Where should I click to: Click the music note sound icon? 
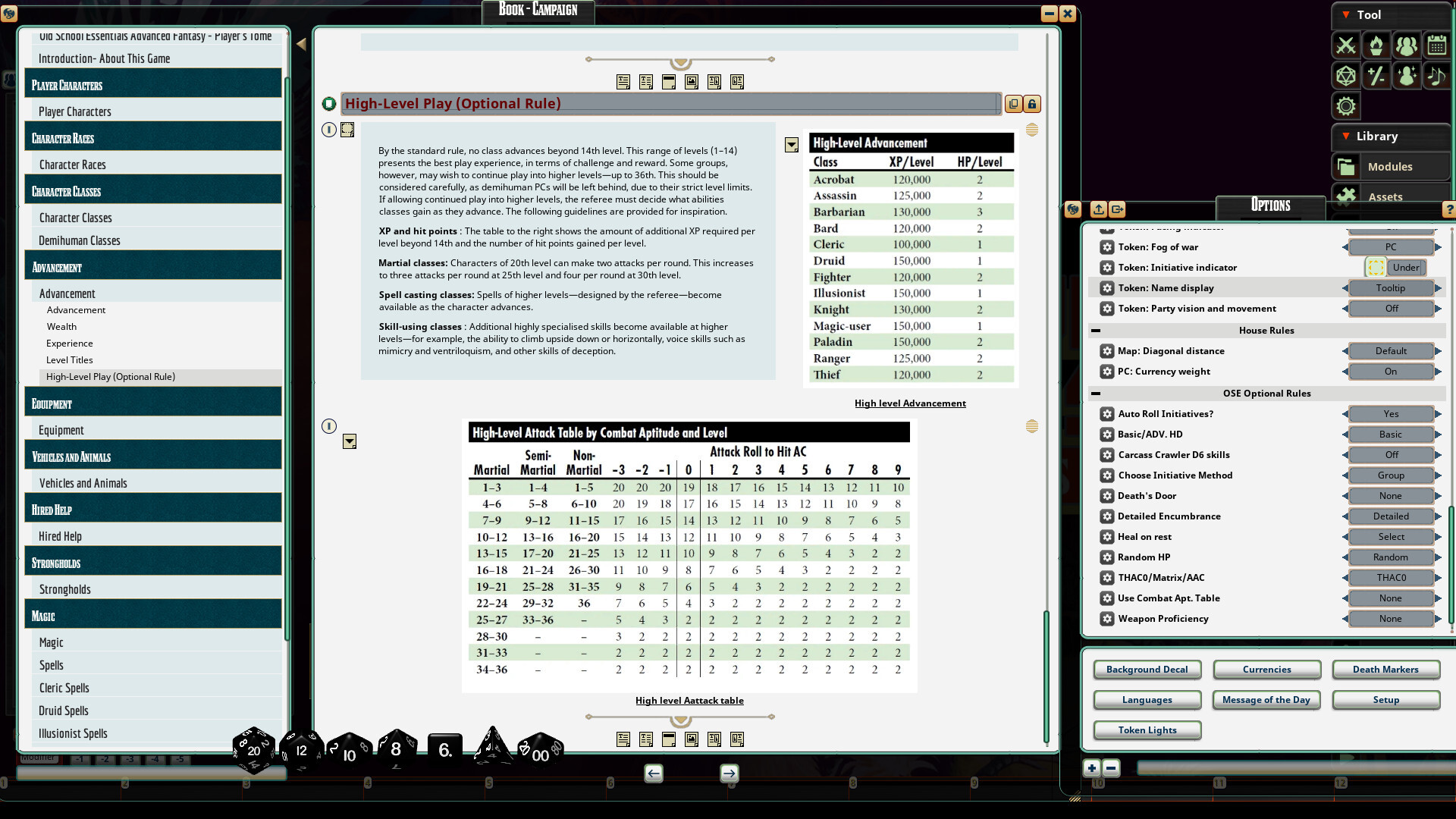(x=1437, y=76)
